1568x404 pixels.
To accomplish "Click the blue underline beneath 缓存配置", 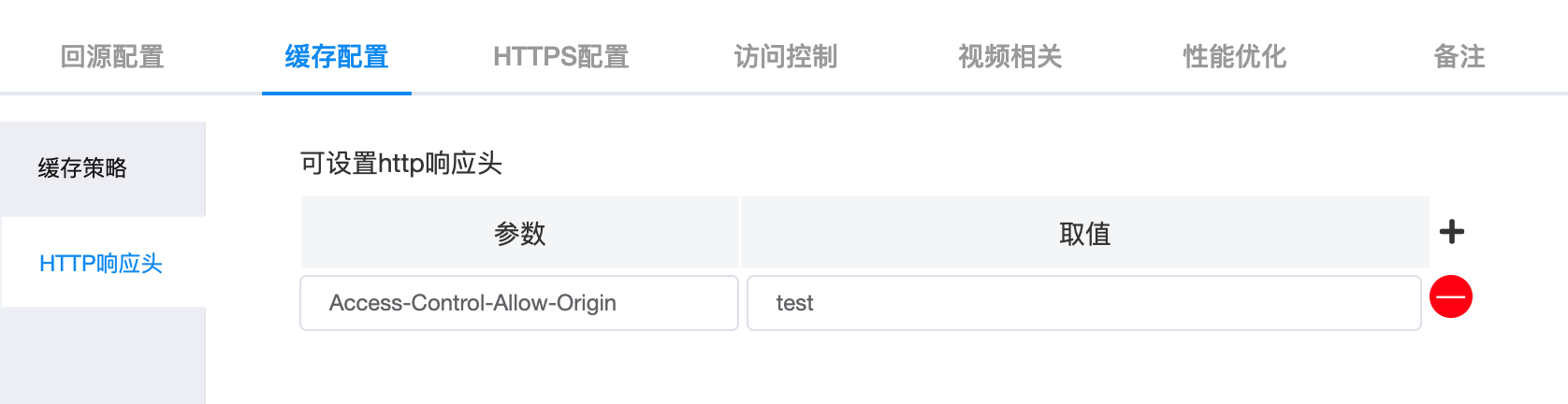I will click(x=337, y=93).
